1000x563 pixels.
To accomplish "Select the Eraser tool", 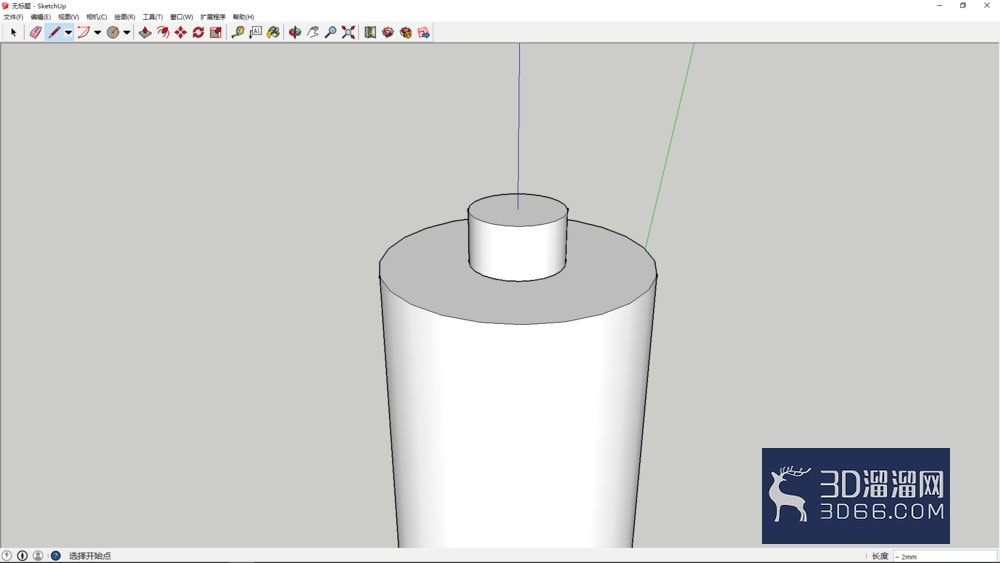I will click(36, 32).
